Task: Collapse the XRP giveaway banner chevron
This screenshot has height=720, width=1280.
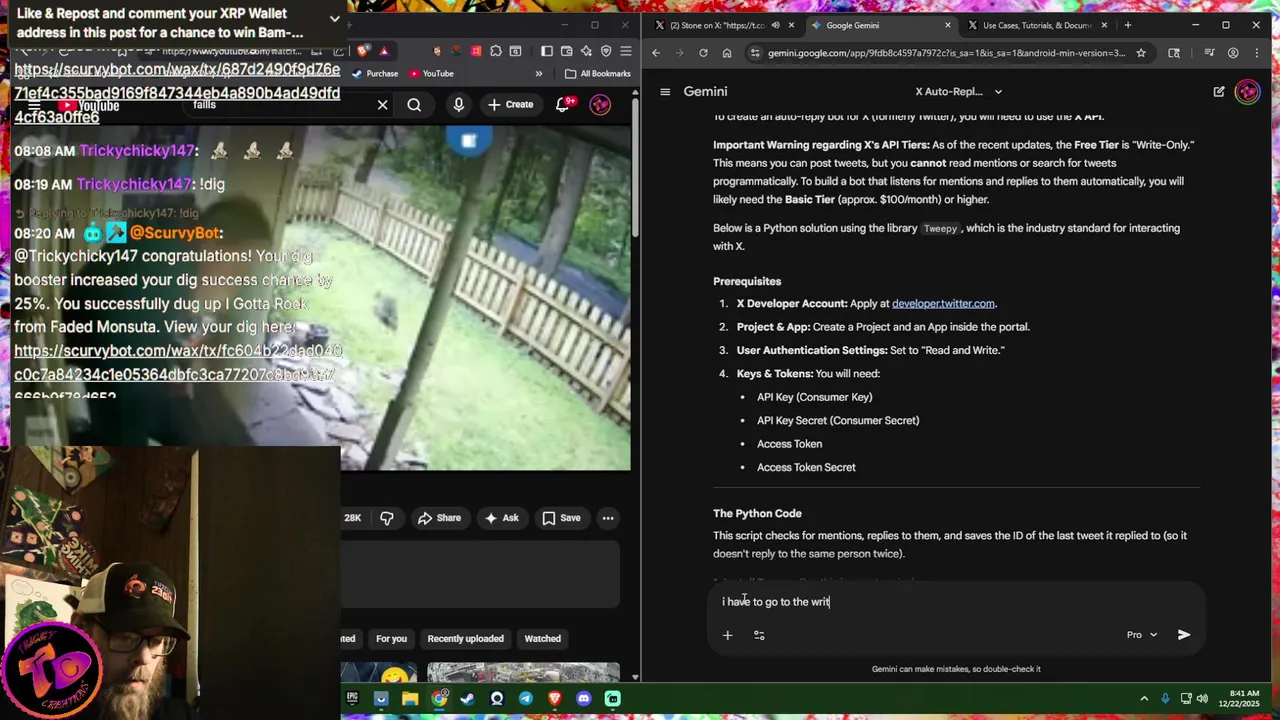Action: [335, 19]
